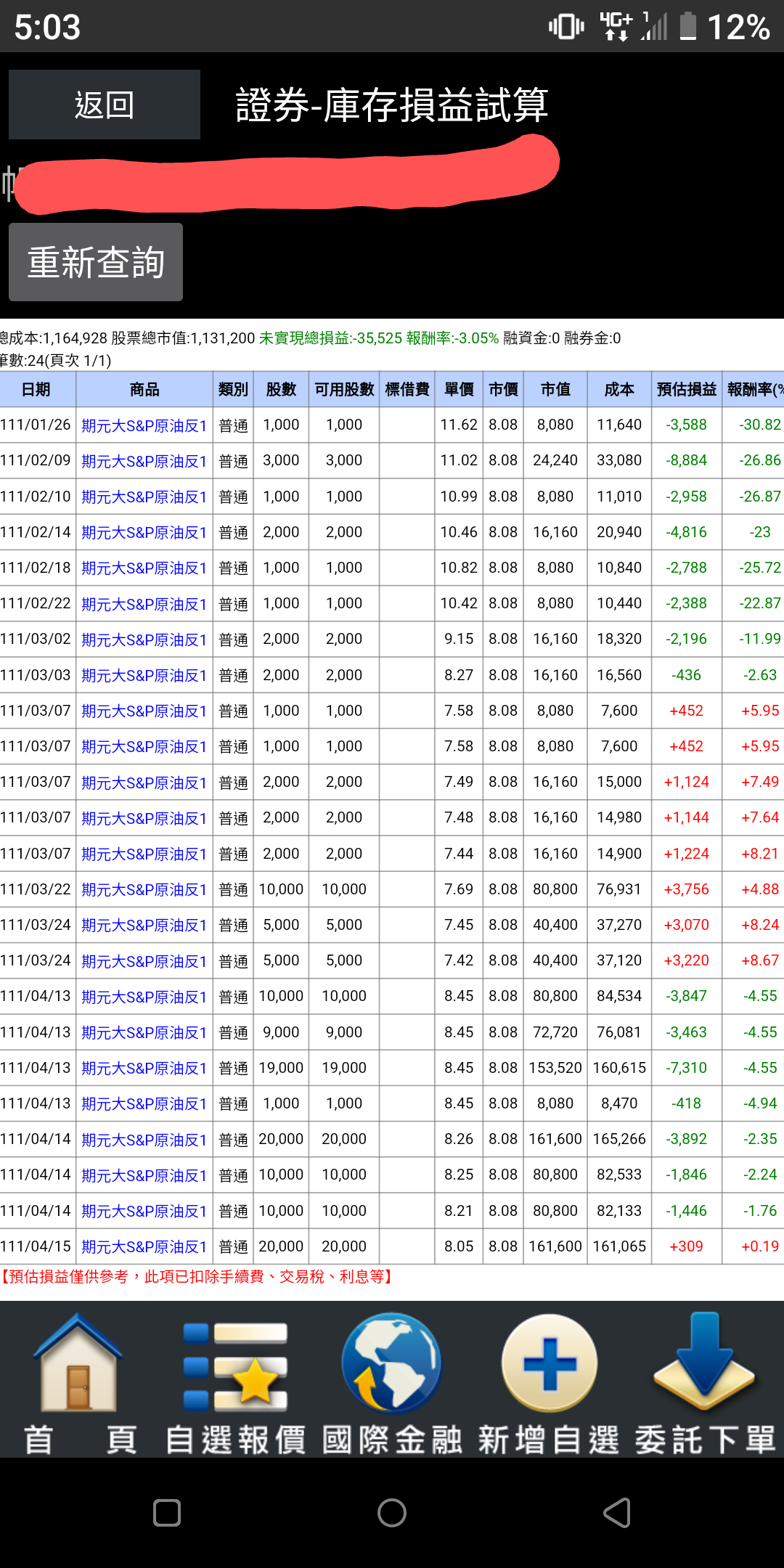Image resolution: width=784 pixels, height=1568 pixels.
Task: Open the 期元大S&P原油反1 link dated 111/01/26
Action: point(144,425)
